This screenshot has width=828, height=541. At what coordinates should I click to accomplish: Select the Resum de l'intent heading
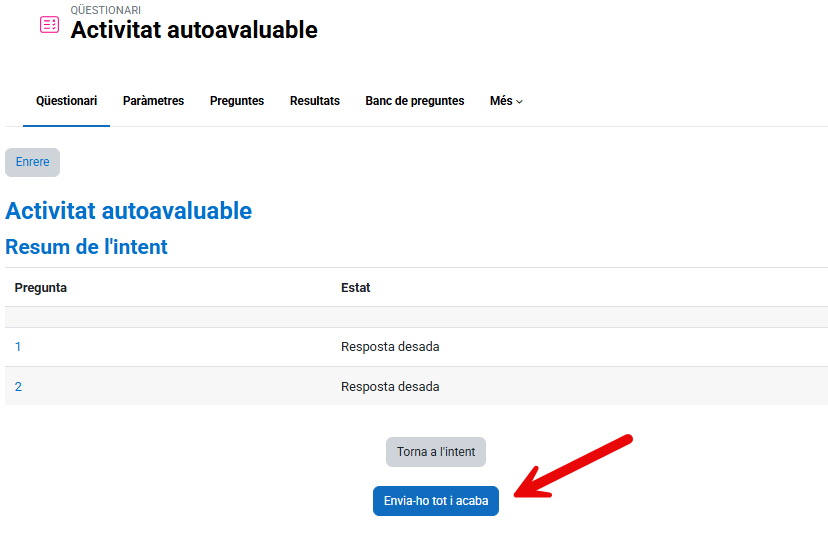86,246
